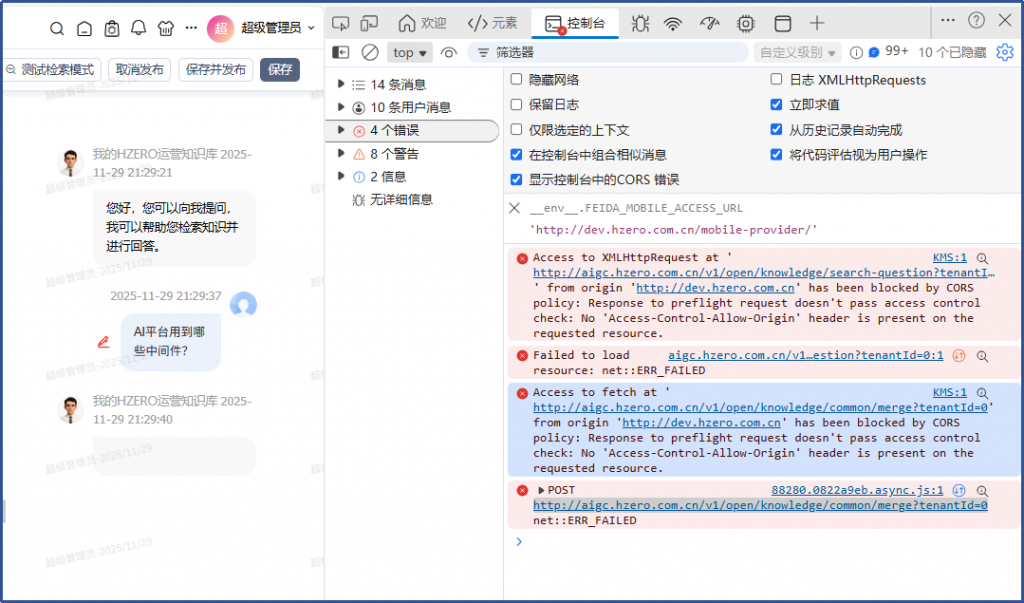Screen dimensions: 1024x603
Task: Switch to the 元素 tab
Action: tap(493, 23)
